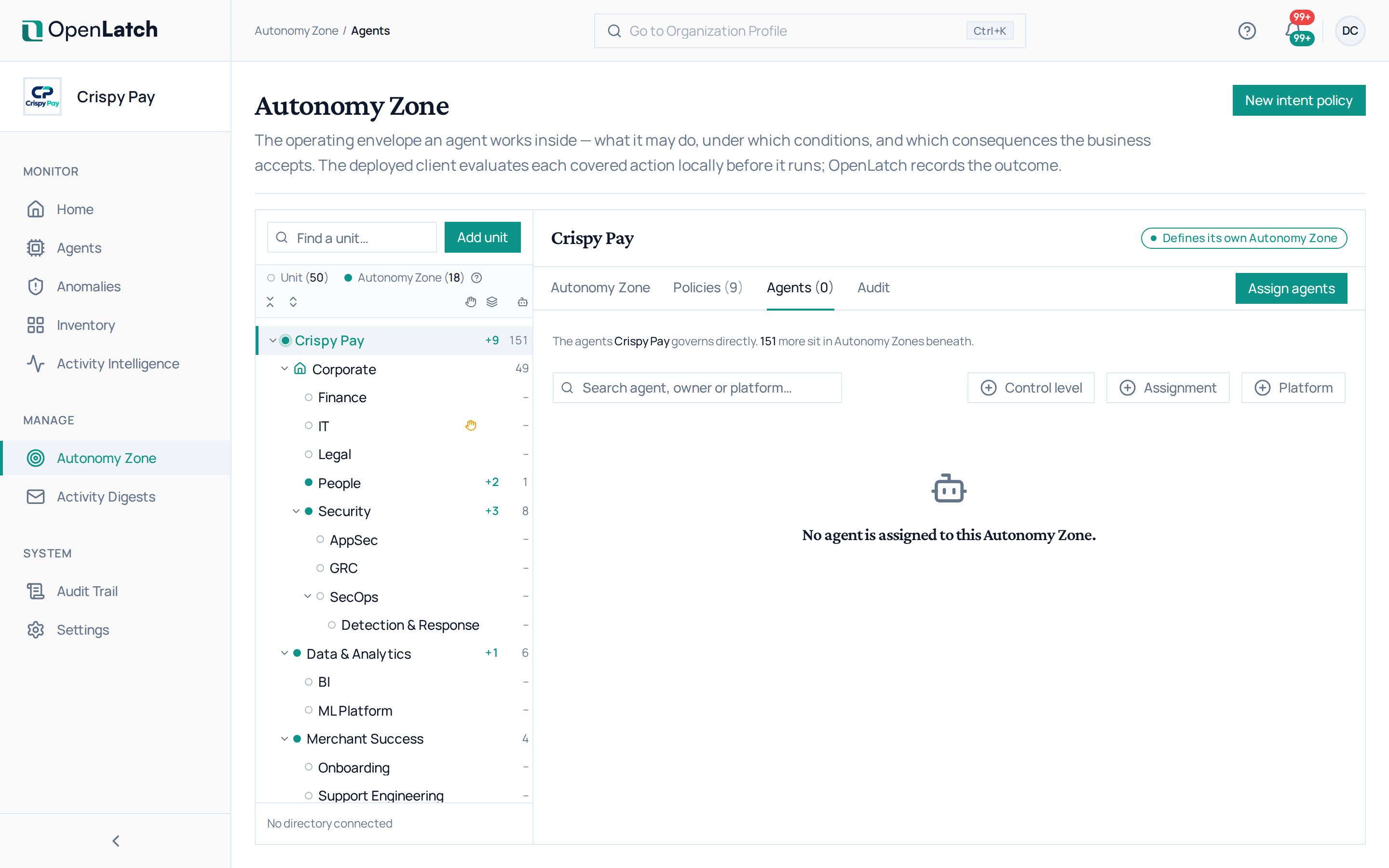Open Activity Digests
Image resolution: width=1389 pixels, height=868 pixels.
(x=115, y=497)
